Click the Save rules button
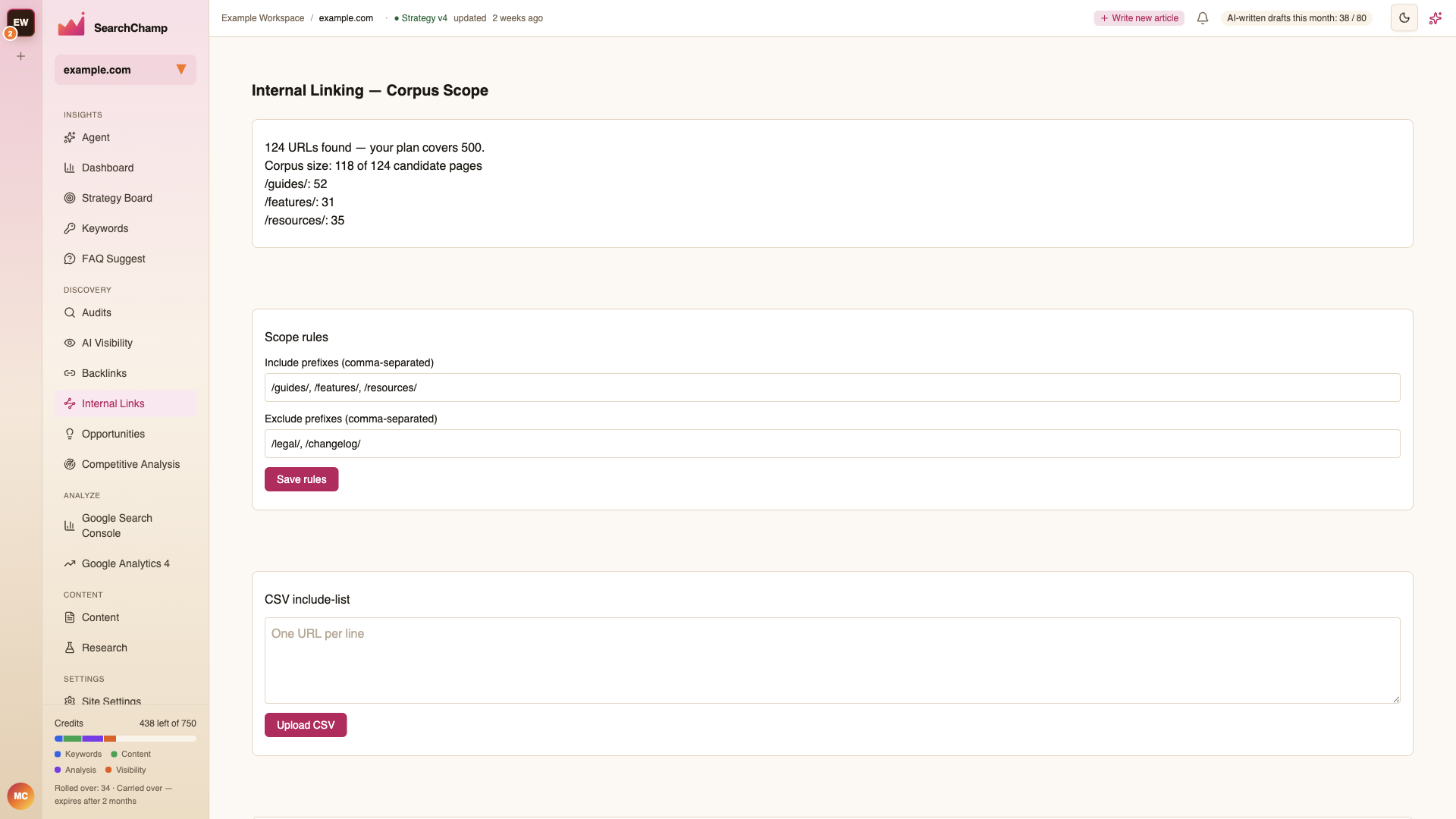 pyautogui.click(x=301, y=479)
